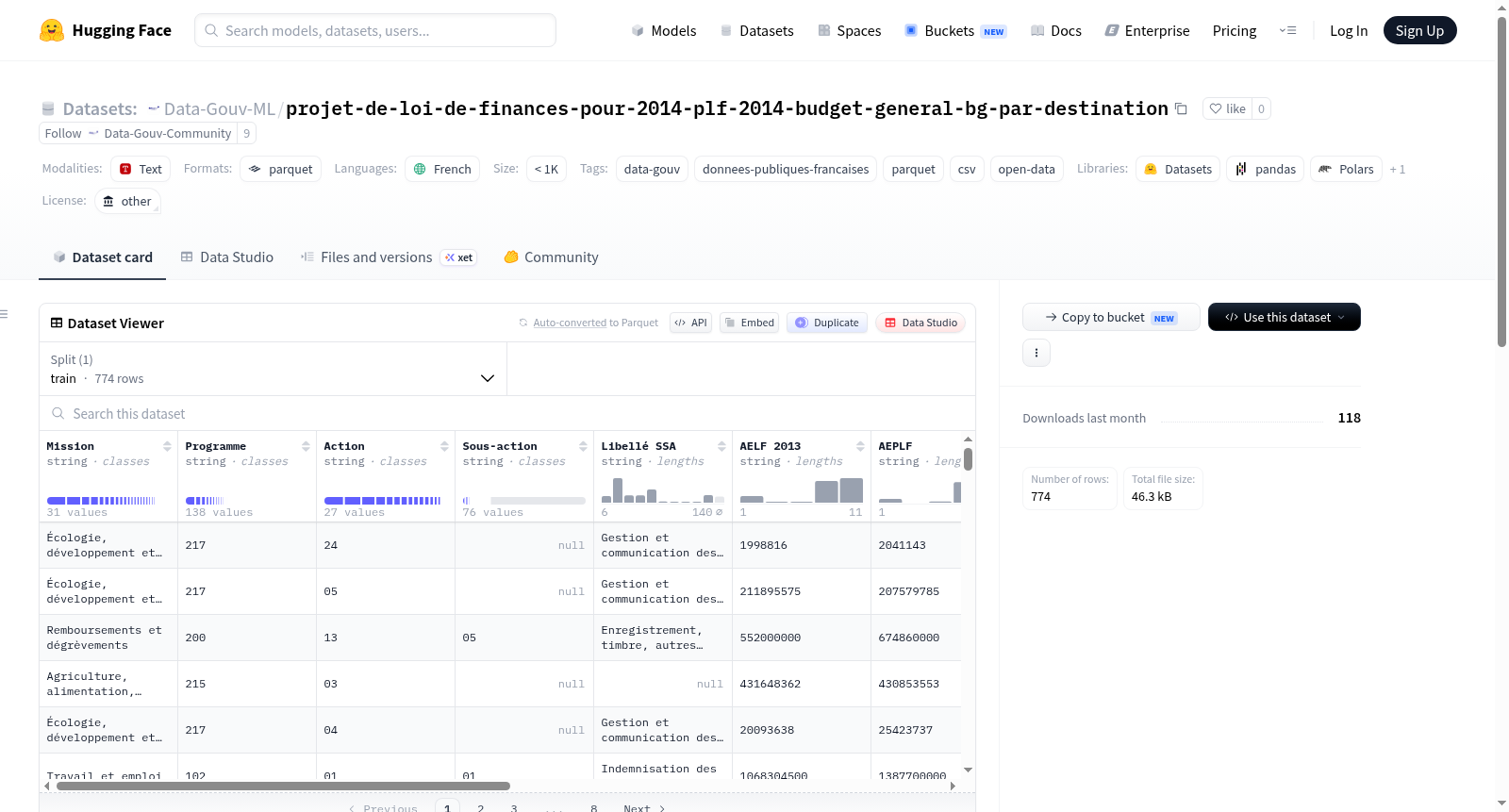
Task: Open Datasets in the top navigation
Action: pyautogui.click(x=757, y=30)
